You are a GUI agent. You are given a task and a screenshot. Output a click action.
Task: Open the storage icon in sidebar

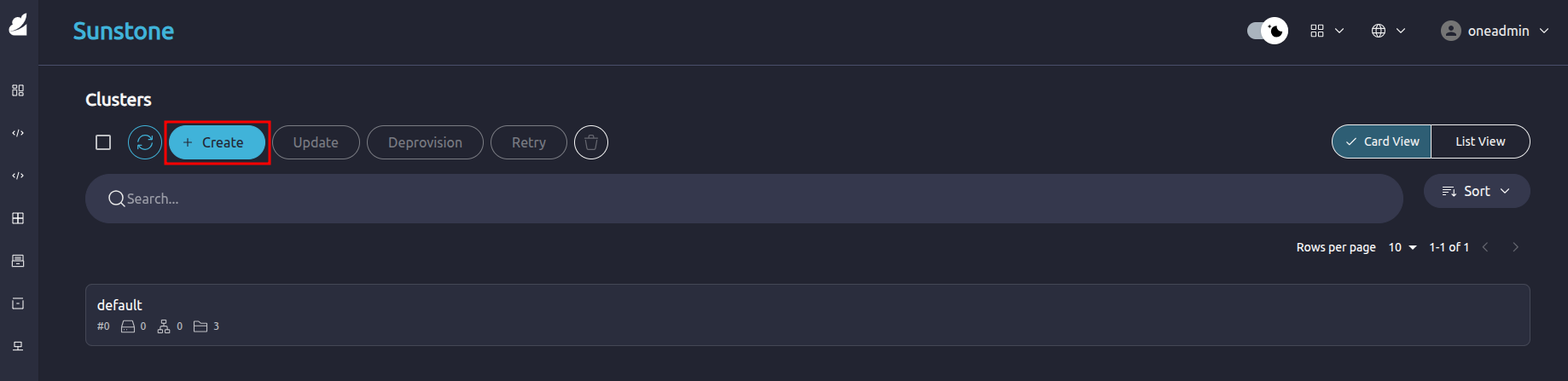pyautogui.click(x=18, y=261)
